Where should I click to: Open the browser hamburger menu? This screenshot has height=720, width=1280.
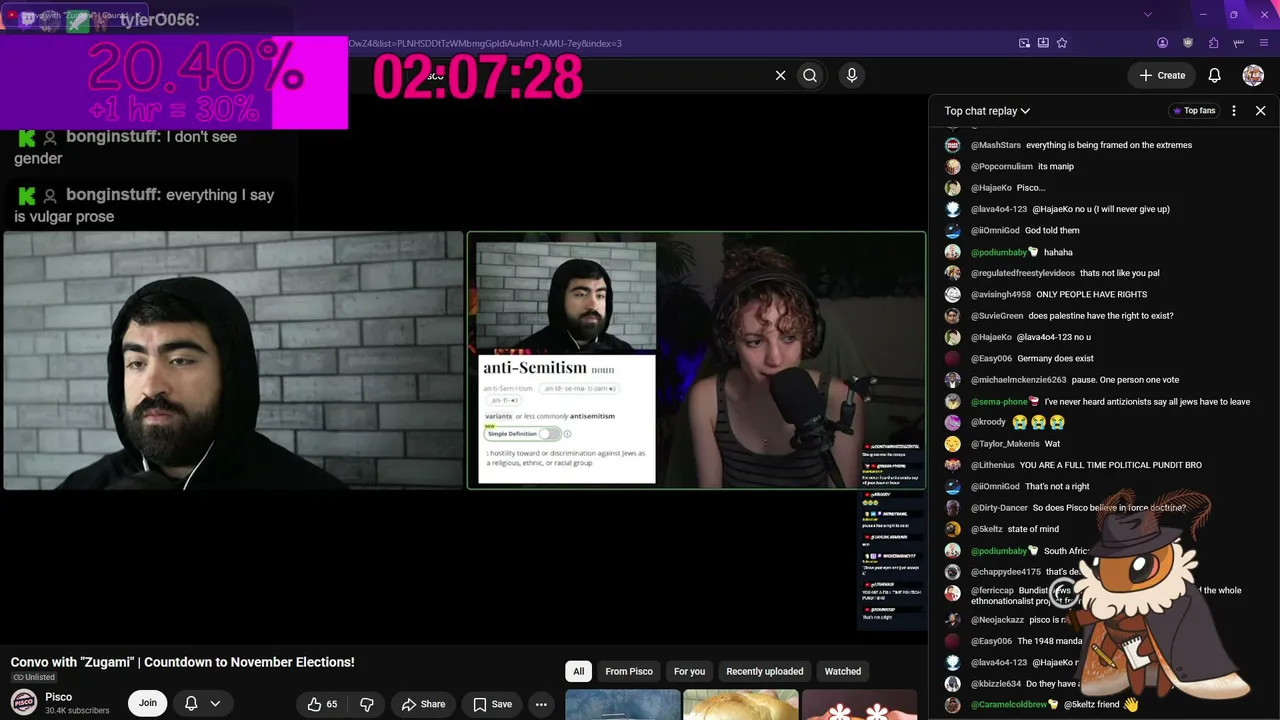coord(1264,43)
